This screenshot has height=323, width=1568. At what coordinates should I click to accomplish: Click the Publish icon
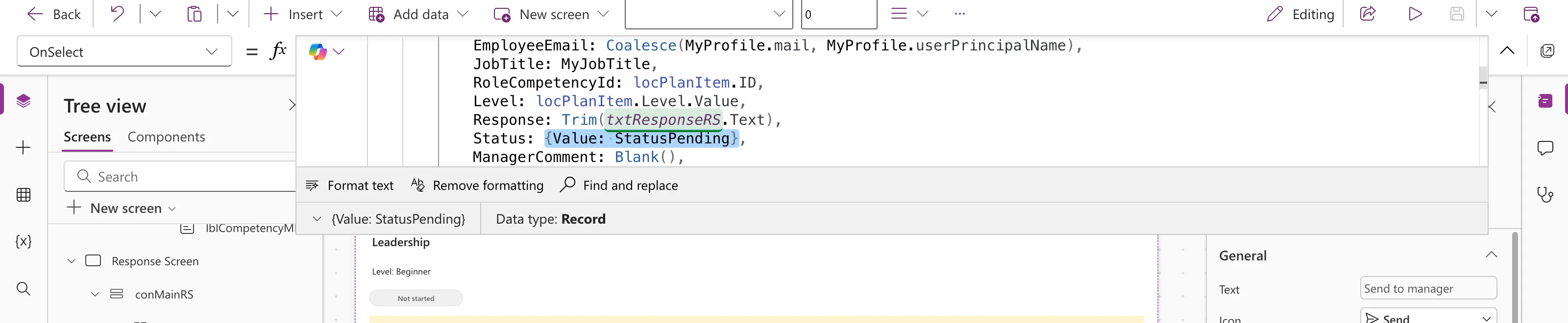[x=1531, y=14]
